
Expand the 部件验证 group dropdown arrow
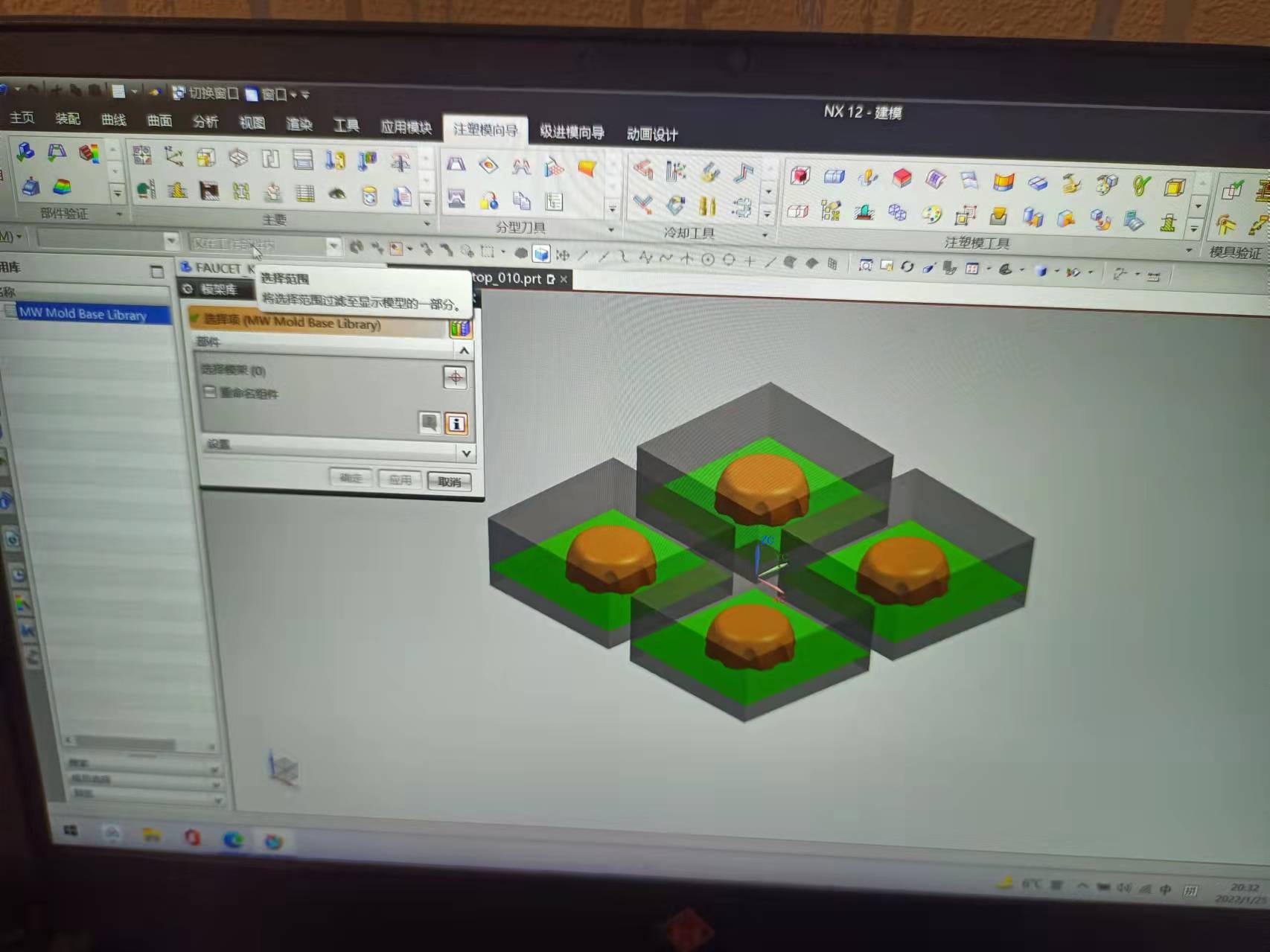(x=119, y=214)
